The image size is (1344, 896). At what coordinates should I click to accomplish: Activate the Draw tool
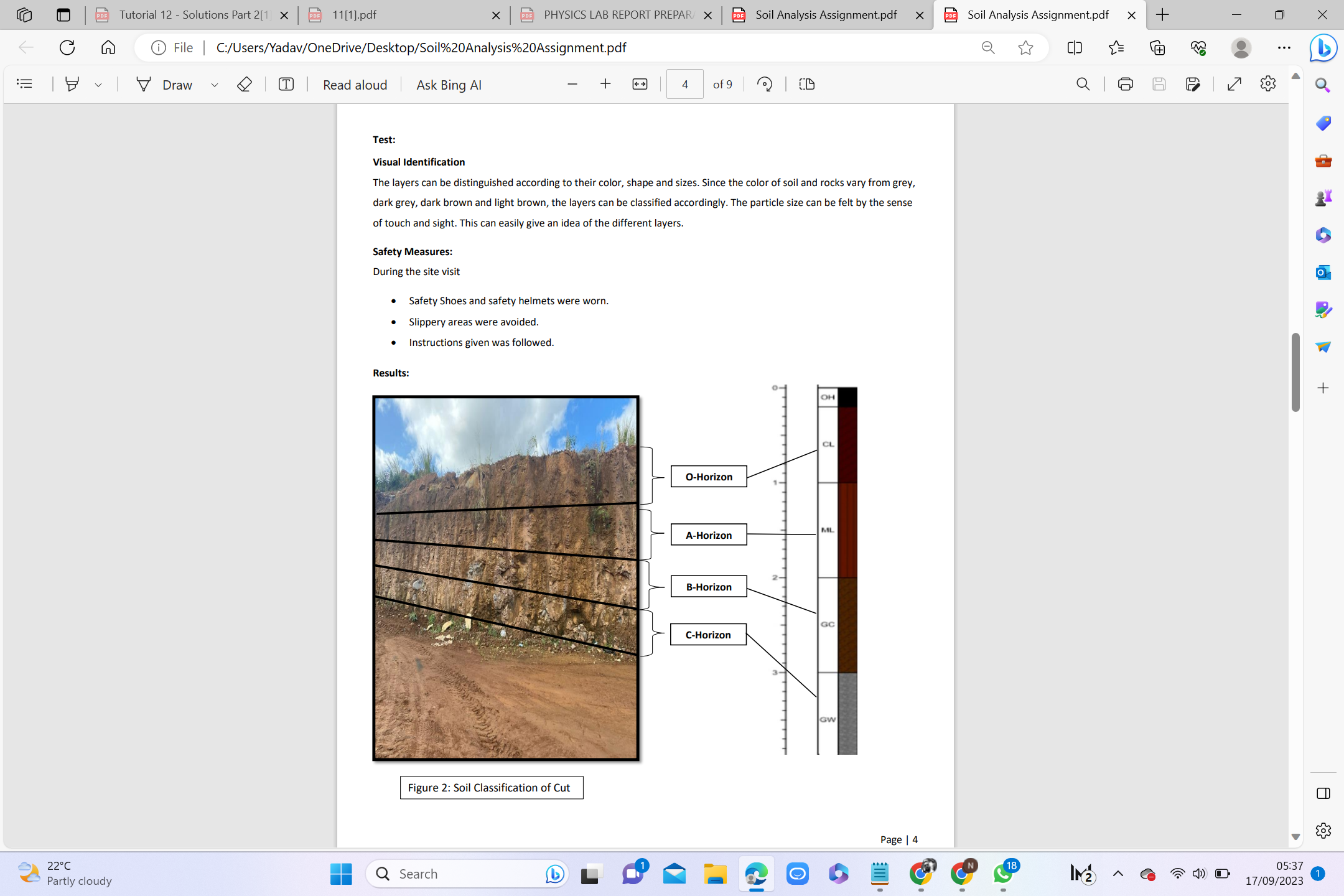tap(176, 84)
